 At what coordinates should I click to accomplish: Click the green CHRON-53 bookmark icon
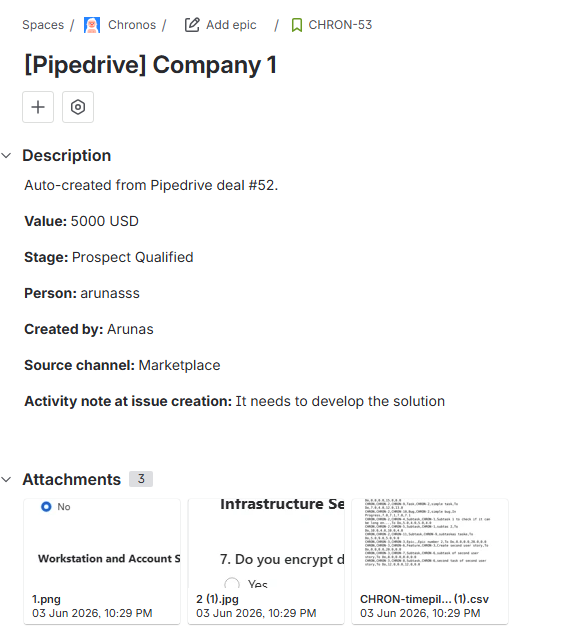(297, 25)
